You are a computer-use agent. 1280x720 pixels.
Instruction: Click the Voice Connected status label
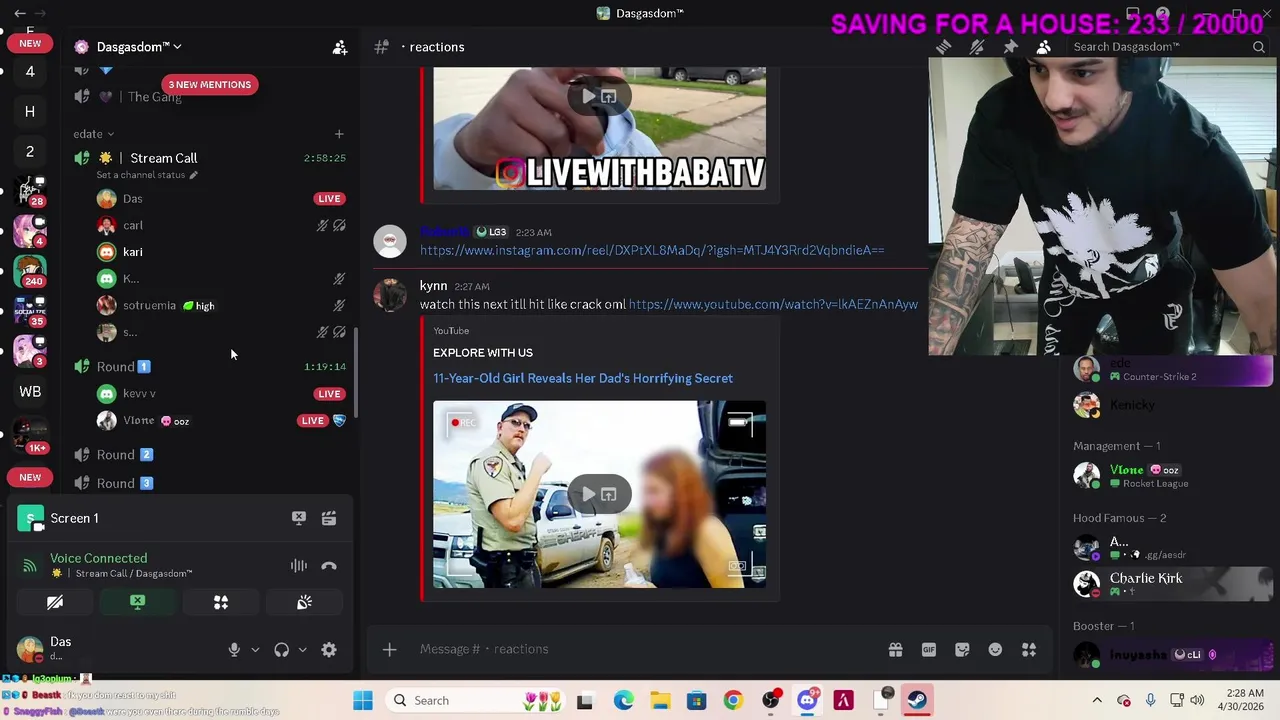pyautogui.click(x=98, y=559)
